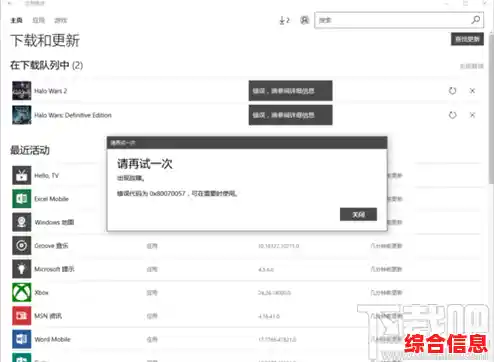Open the Windows 地图 app icon
The image size is (494, 362).
click(22, 222)
